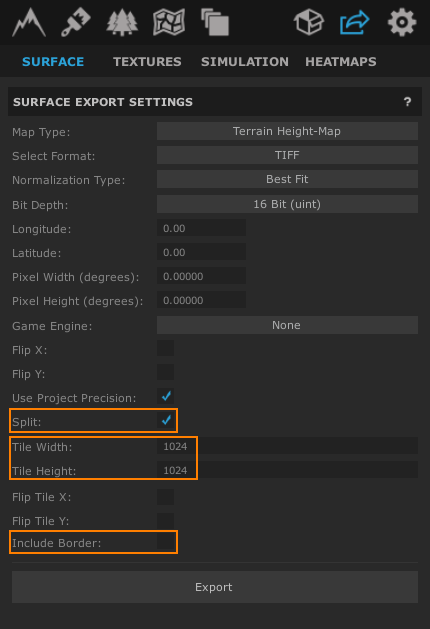Select the paint brush tool icon
430x629 pixels.
[x=75, y=22]
